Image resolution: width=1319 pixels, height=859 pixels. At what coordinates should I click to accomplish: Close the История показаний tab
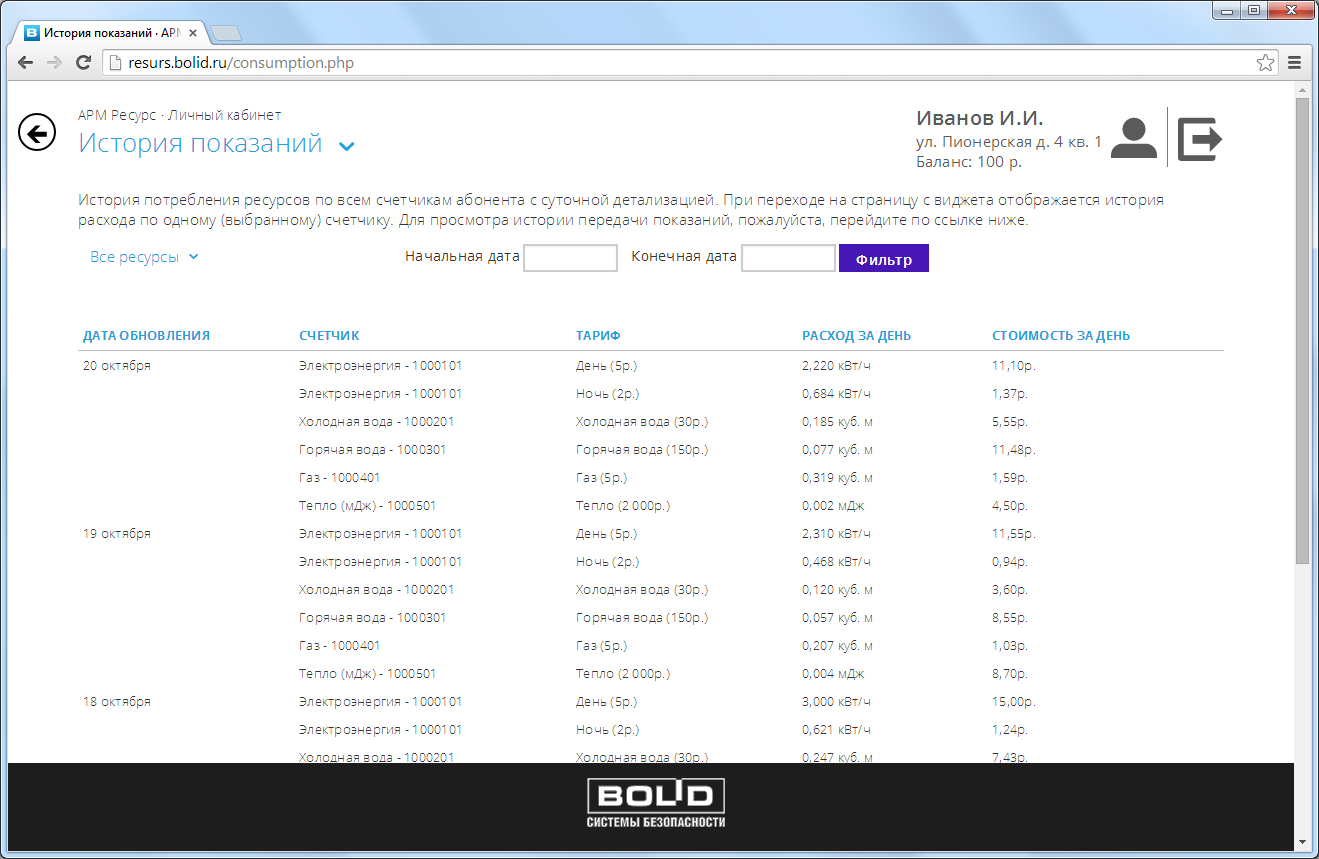[x=193, y=33]
